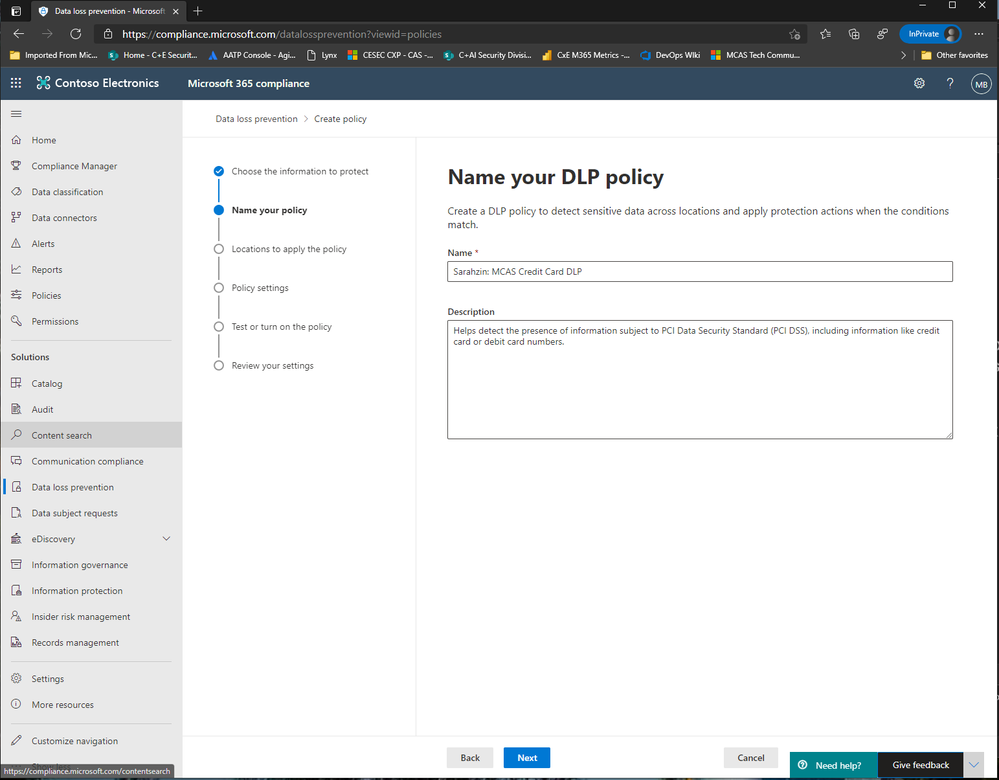999x780 pixels.
Task: Open Imported From Mic... bookmark folder
Action: point(54,55)
